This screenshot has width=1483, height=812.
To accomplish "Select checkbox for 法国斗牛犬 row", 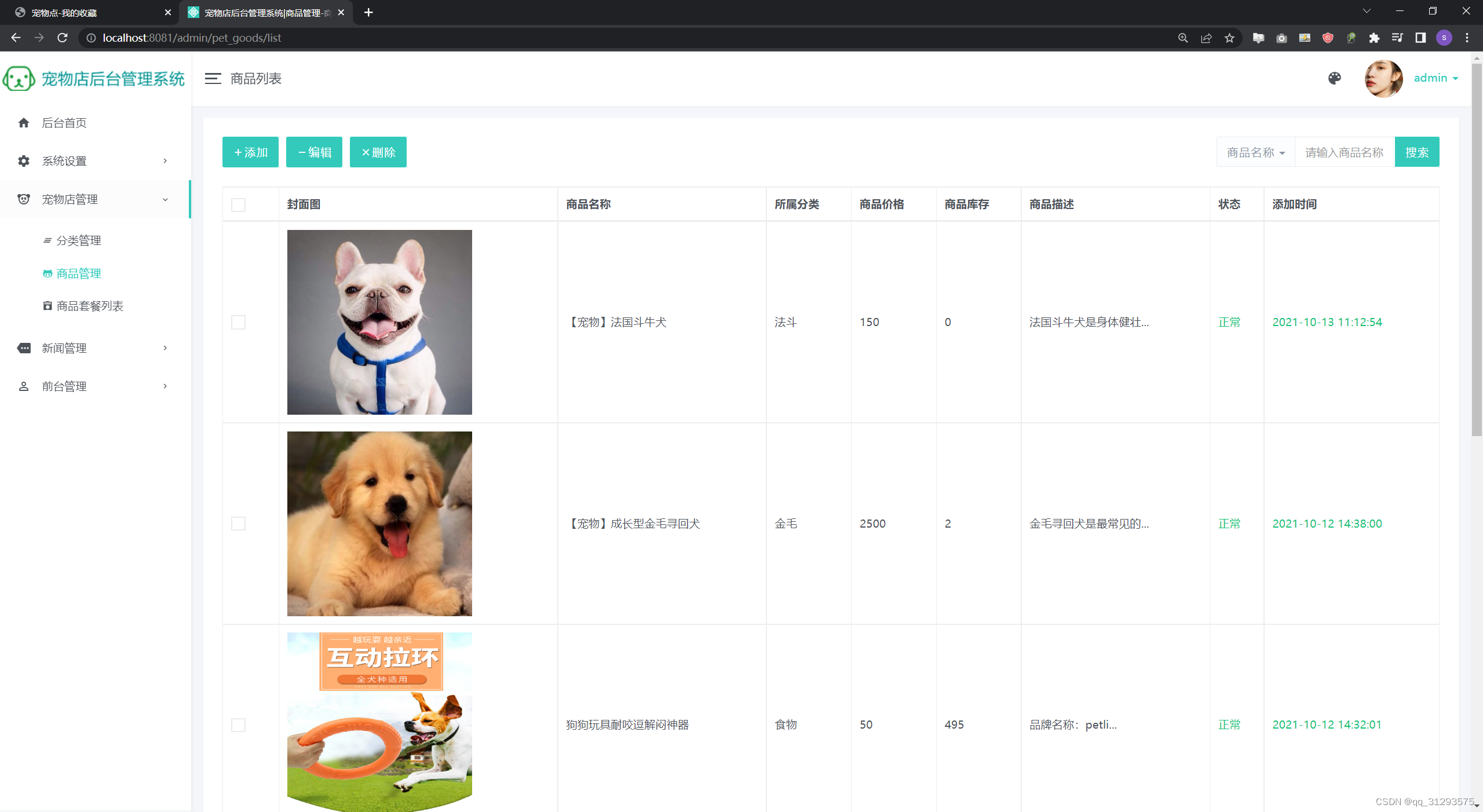I will click(238, 322).
